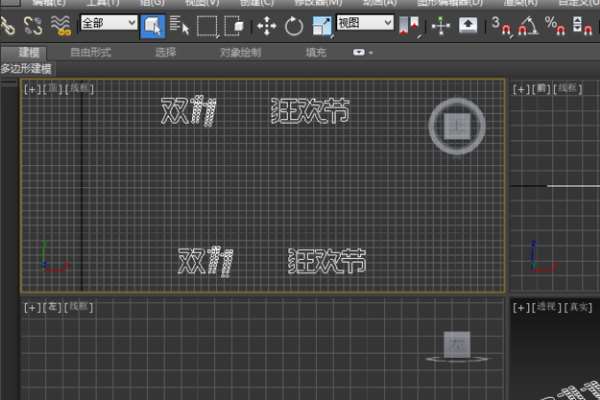Expand the 多边形建模 panel
Image resolution: width=600 pixels, height=400 pixels.
point(27,69)
